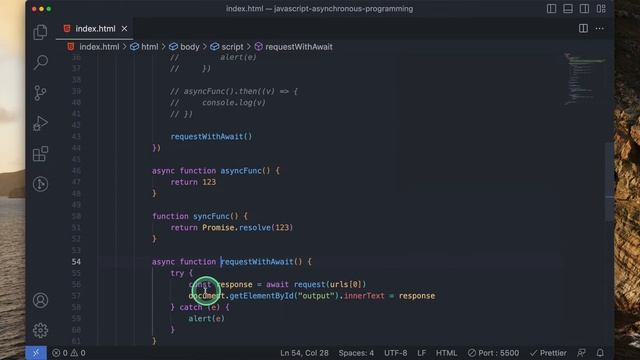The height and width of the screenshot is (360, 640).
Task: Toggle the bottom panel layout icon
Action: [x=568, y=9]
